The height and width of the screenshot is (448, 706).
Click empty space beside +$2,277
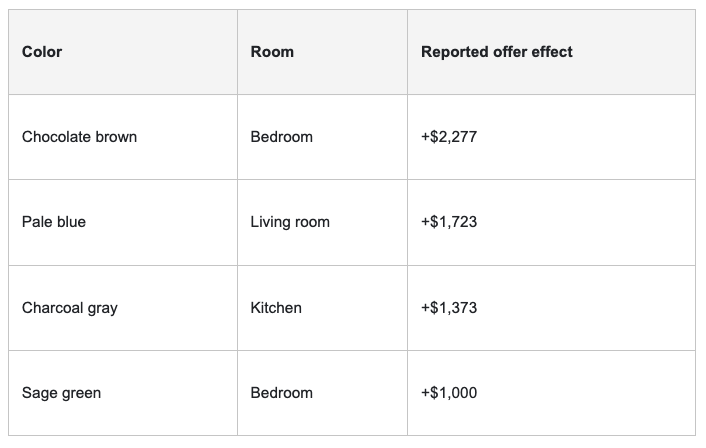(x=585, y=137)
